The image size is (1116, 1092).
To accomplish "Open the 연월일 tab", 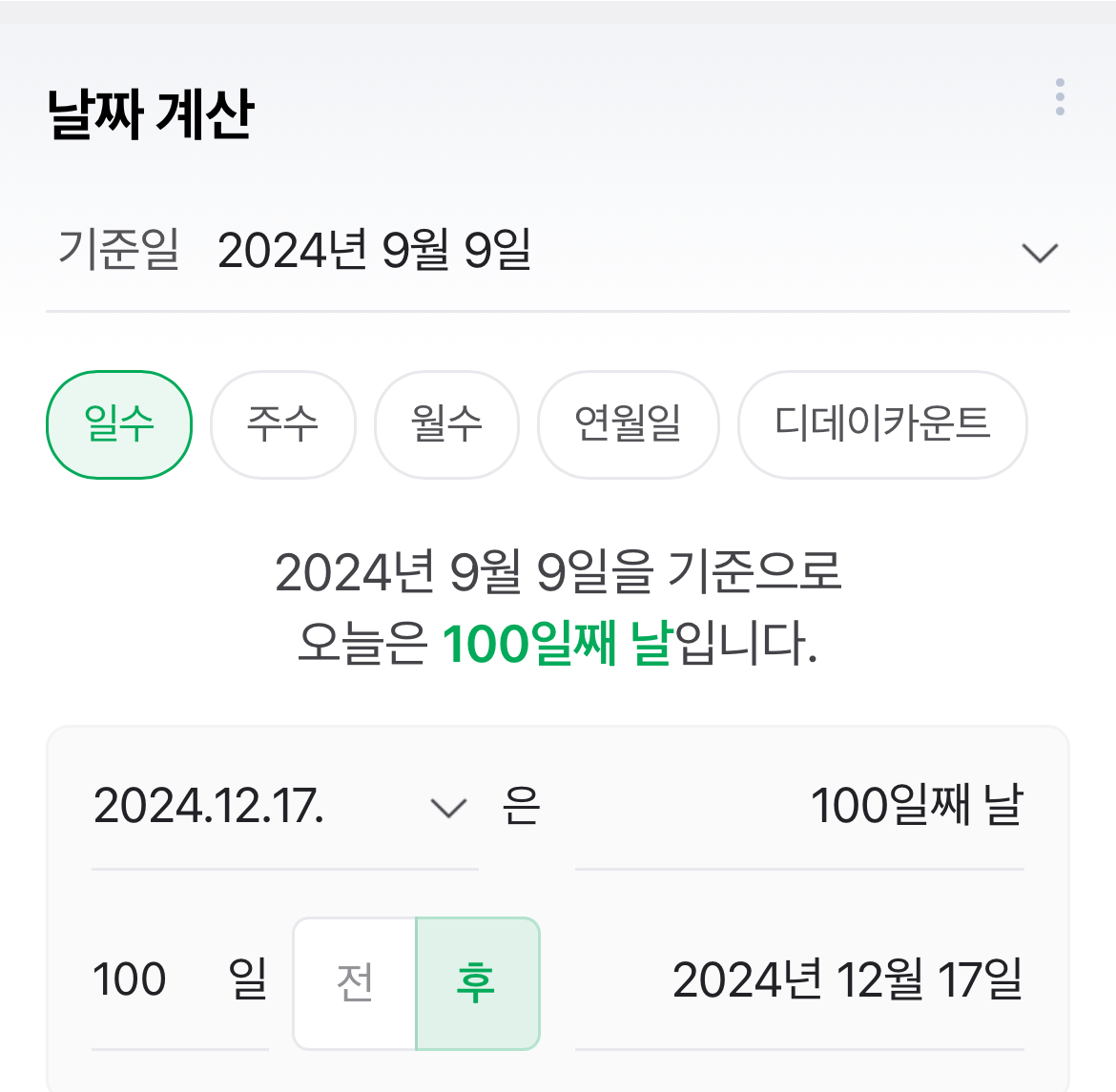I will click(628, 424).
